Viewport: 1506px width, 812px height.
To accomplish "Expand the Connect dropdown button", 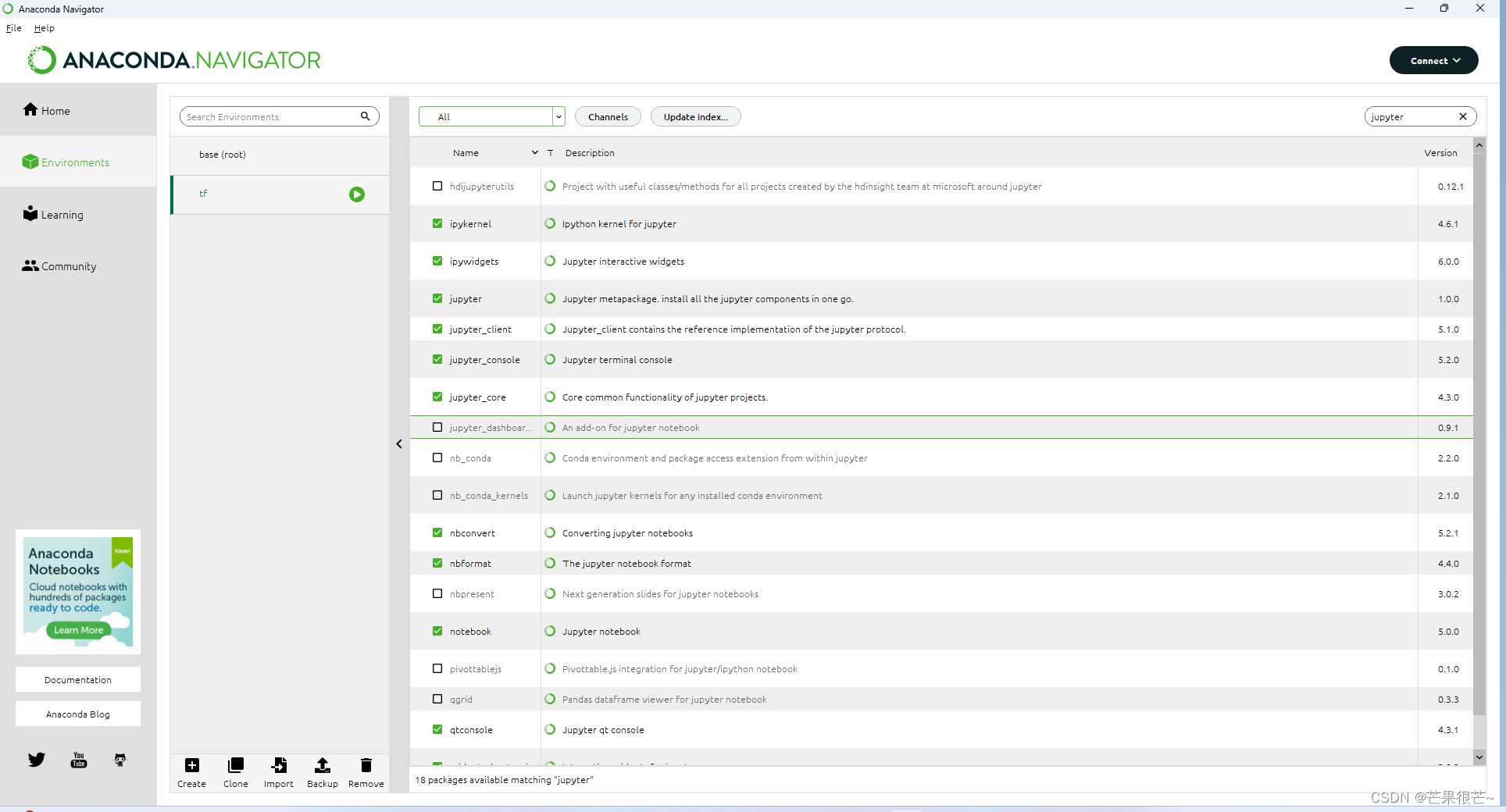I will (1434, 60).
